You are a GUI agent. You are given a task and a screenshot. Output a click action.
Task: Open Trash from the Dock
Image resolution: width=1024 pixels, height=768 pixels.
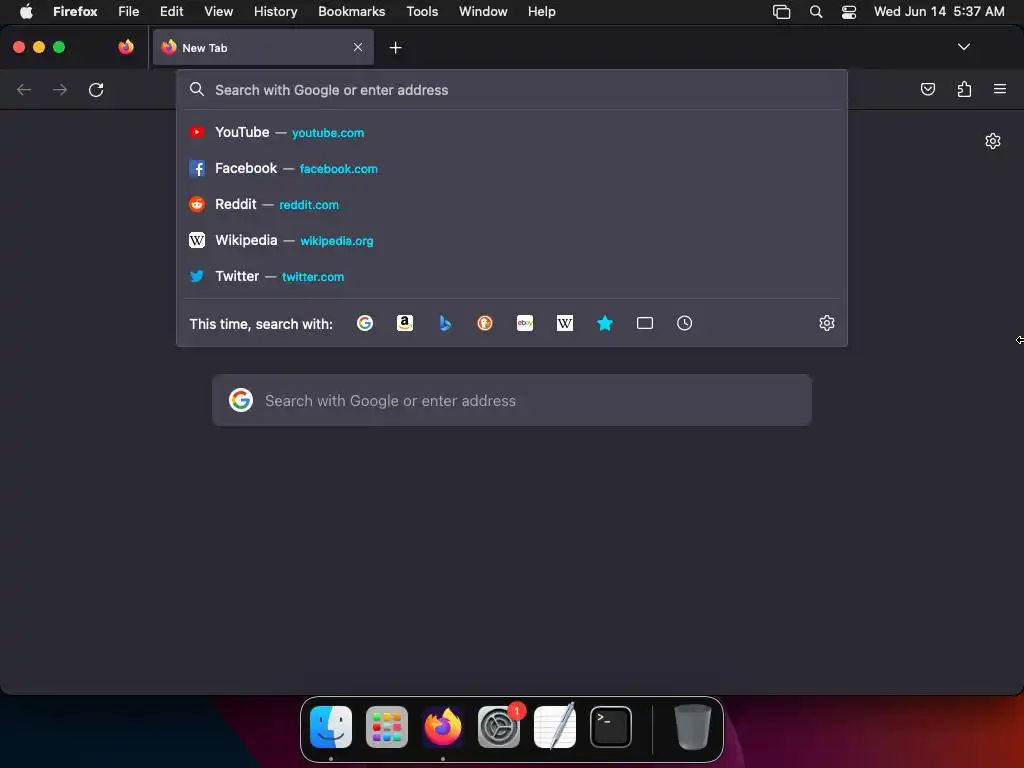coord(692,727)
